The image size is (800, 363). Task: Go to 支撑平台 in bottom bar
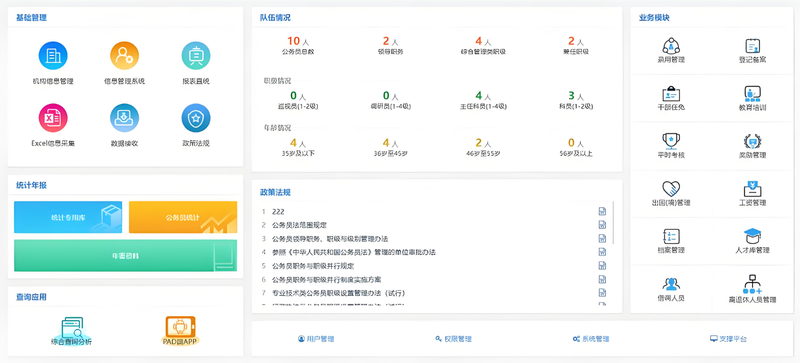click(729, 338)
